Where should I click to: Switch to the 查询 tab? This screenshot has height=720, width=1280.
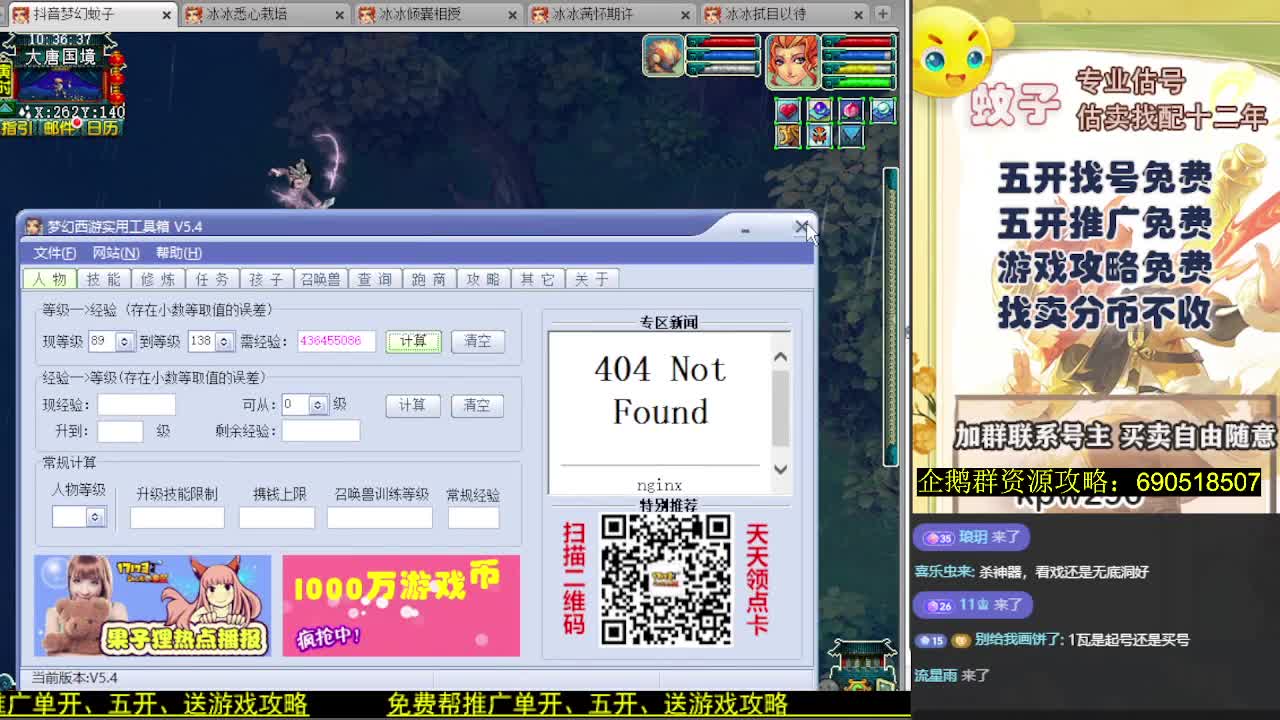374,279
